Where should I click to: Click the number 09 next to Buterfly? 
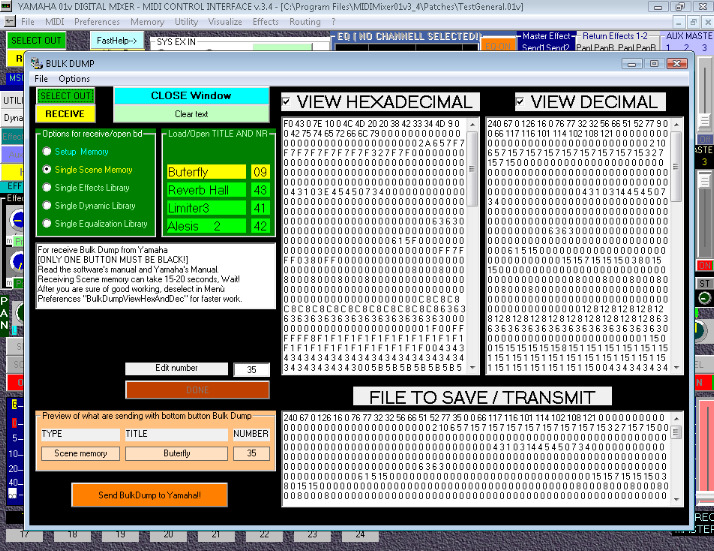coord(260,172)
